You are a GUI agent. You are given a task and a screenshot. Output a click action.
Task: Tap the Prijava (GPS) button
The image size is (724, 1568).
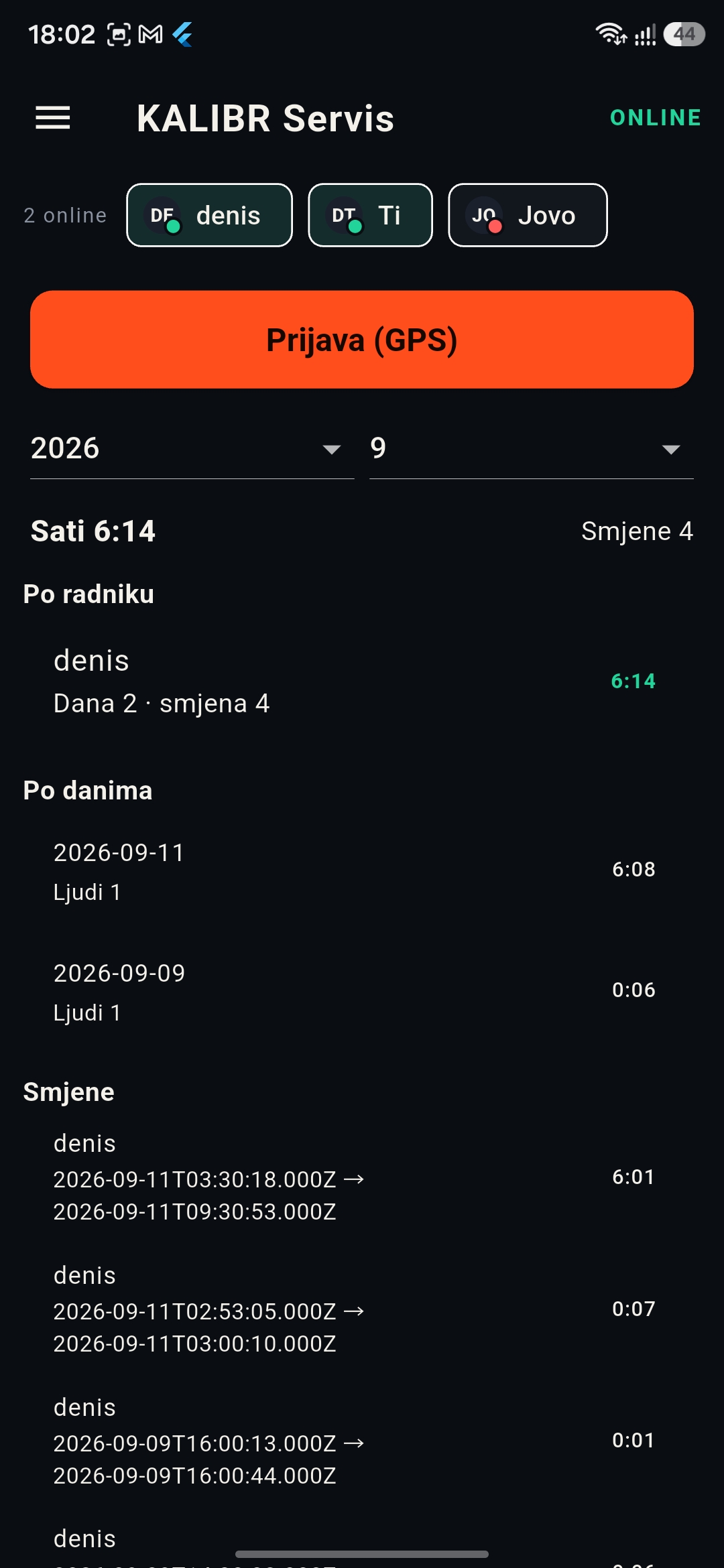362,340
